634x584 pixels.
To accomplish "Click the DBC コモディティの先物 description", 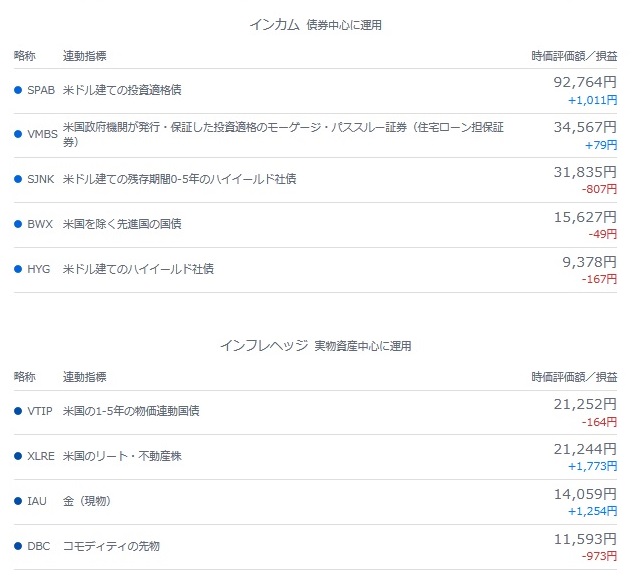I will [111, 546].
